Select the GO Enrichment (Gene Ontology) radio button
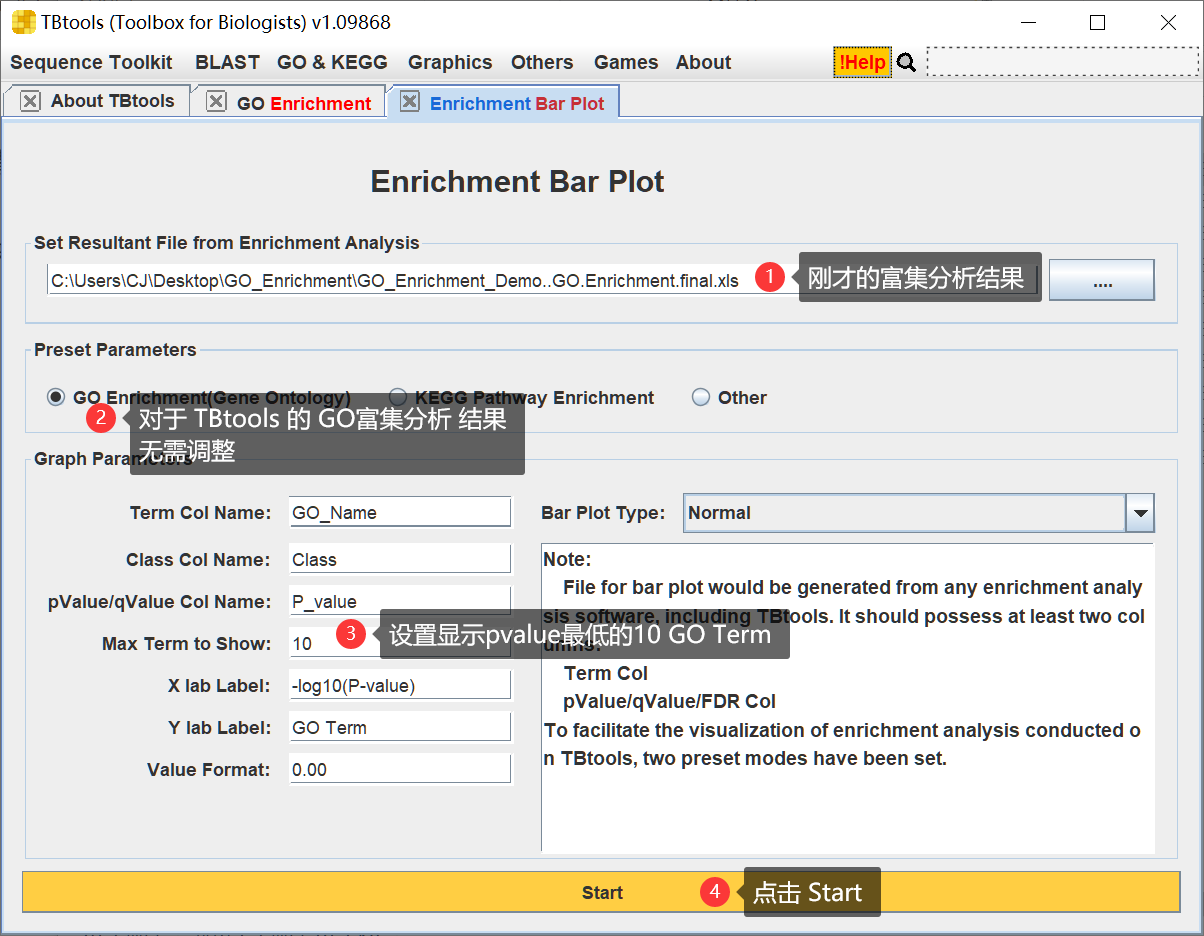The image size is (1204, 936). click(x=56, y=397)
